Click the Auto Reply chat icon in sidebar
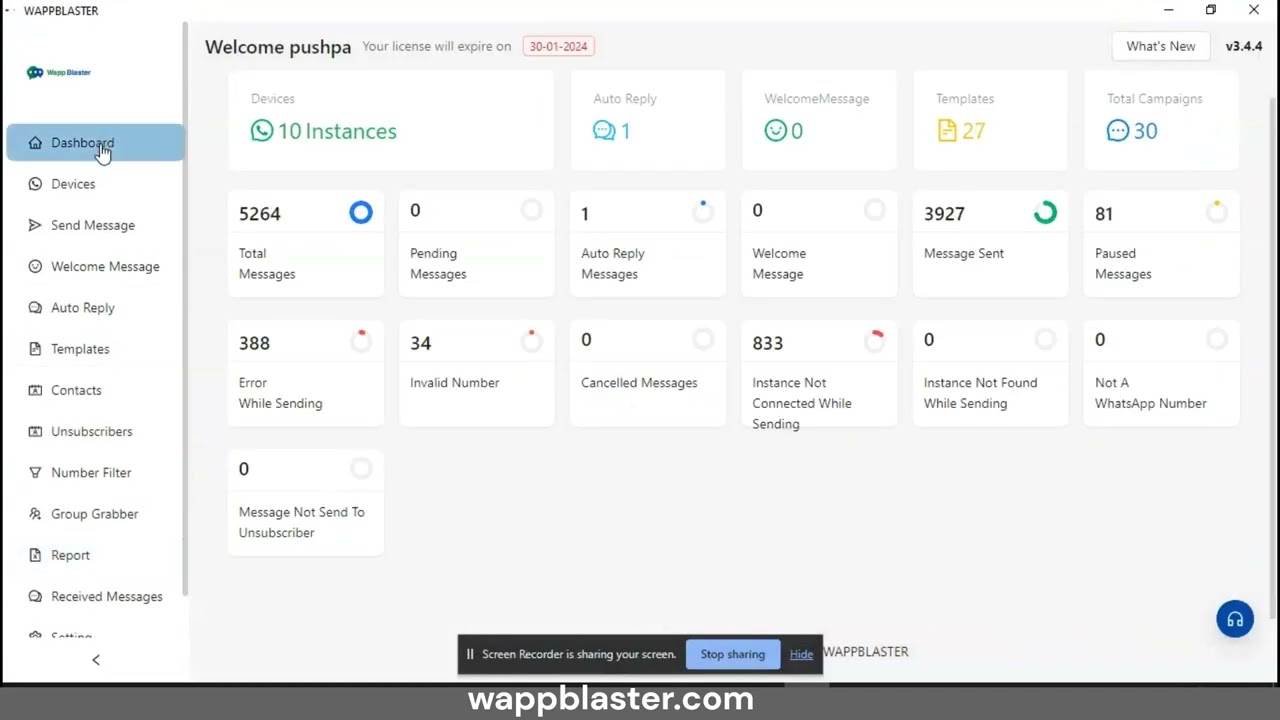The image size is (1280, 720). (x=35, y=308)
